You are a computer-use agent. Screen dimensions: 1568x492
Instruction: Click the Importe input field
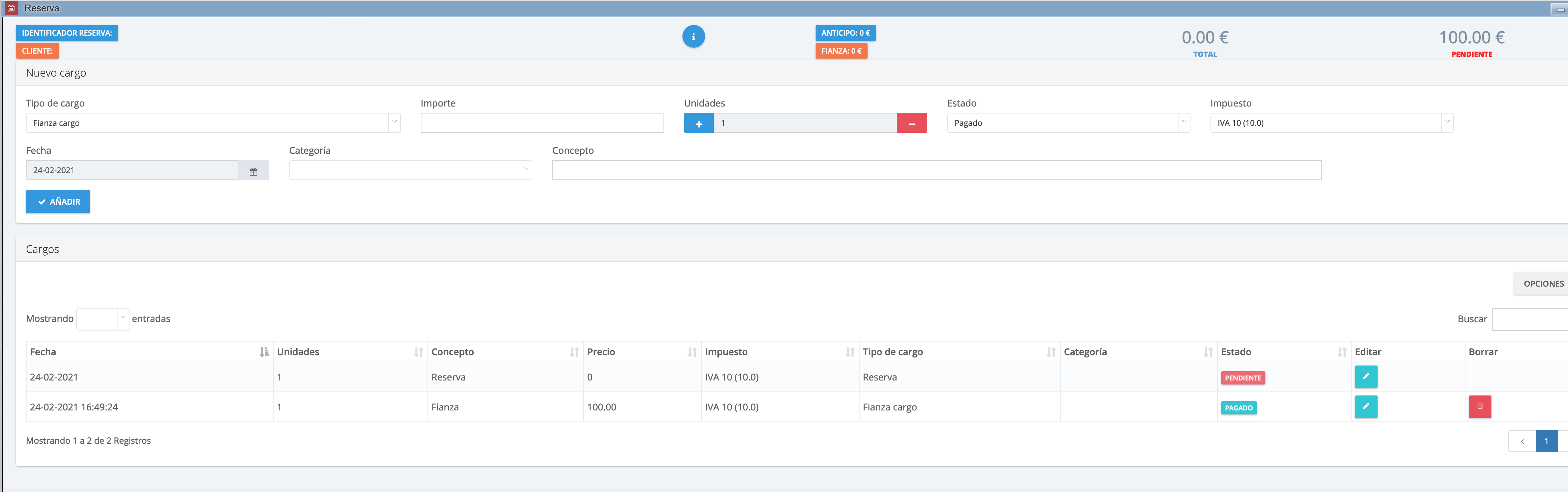[x=542, y=123]
